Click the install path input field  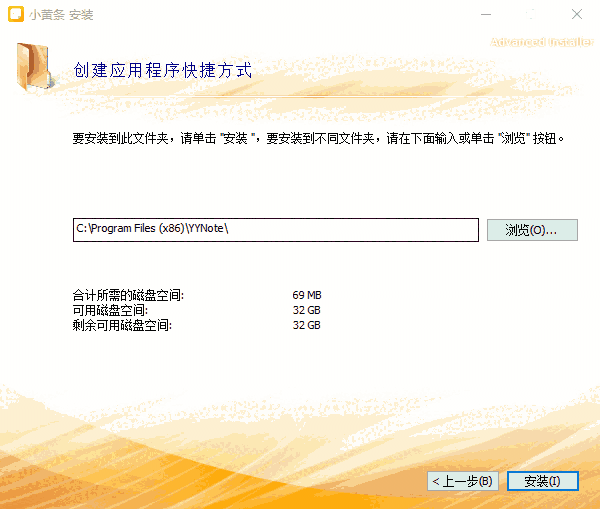(x=276, y=230)
